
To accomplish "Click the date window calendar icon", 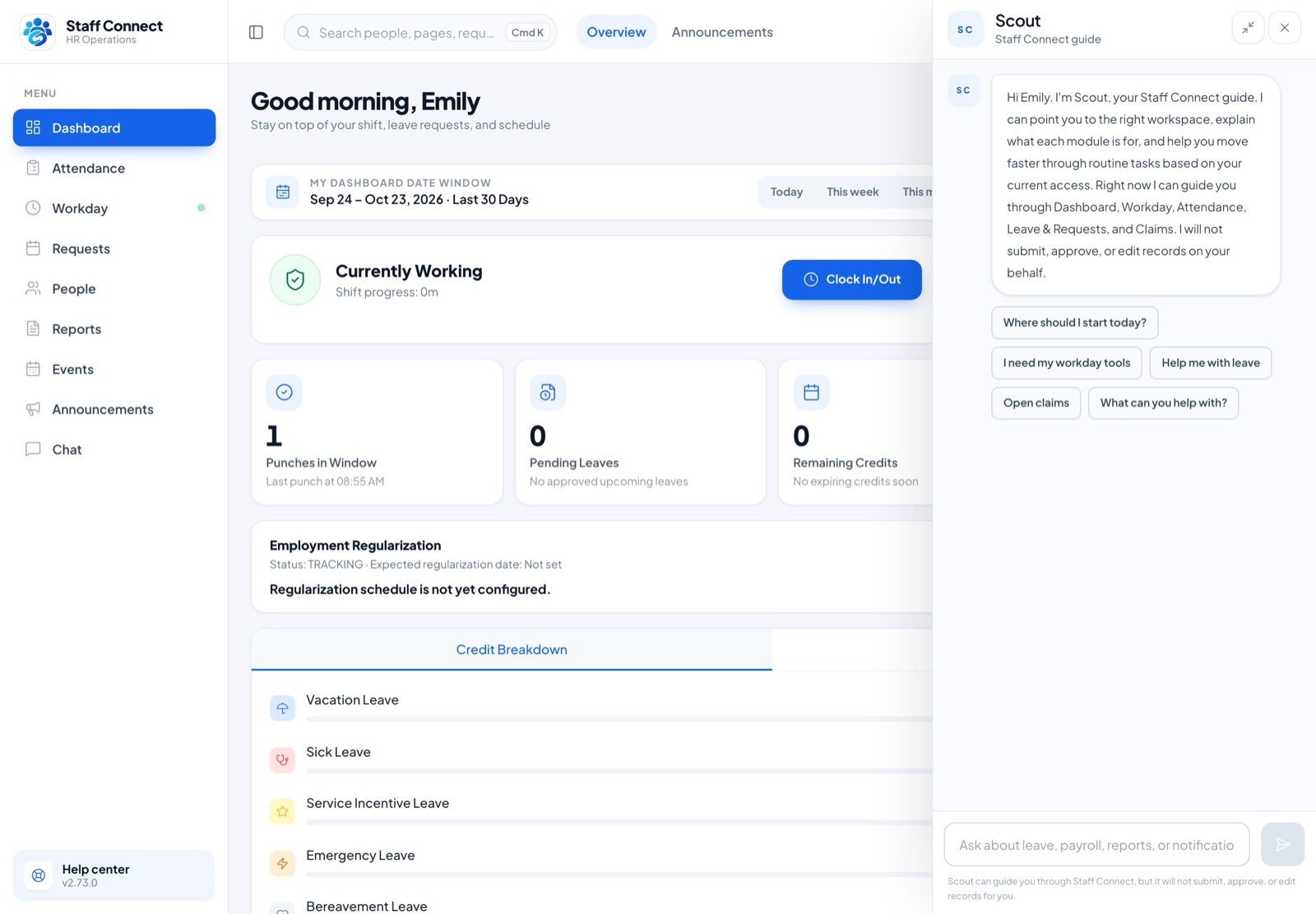I will tap(282, 192).
